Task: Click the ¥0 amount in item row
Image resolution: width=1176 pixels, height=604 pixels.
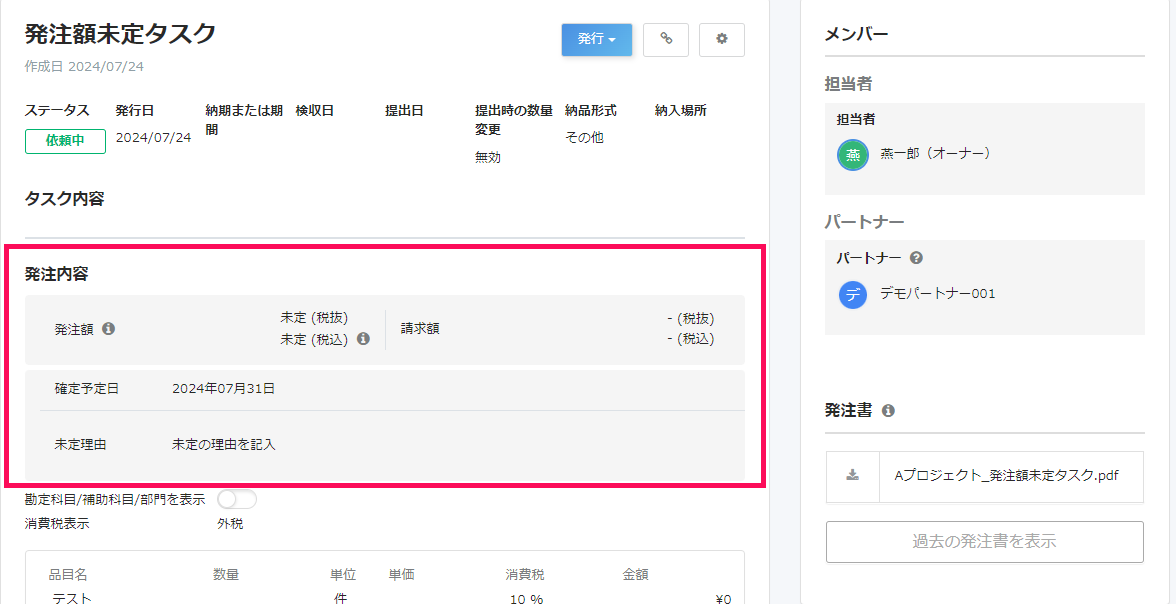Action: click(x=723, y=599)
